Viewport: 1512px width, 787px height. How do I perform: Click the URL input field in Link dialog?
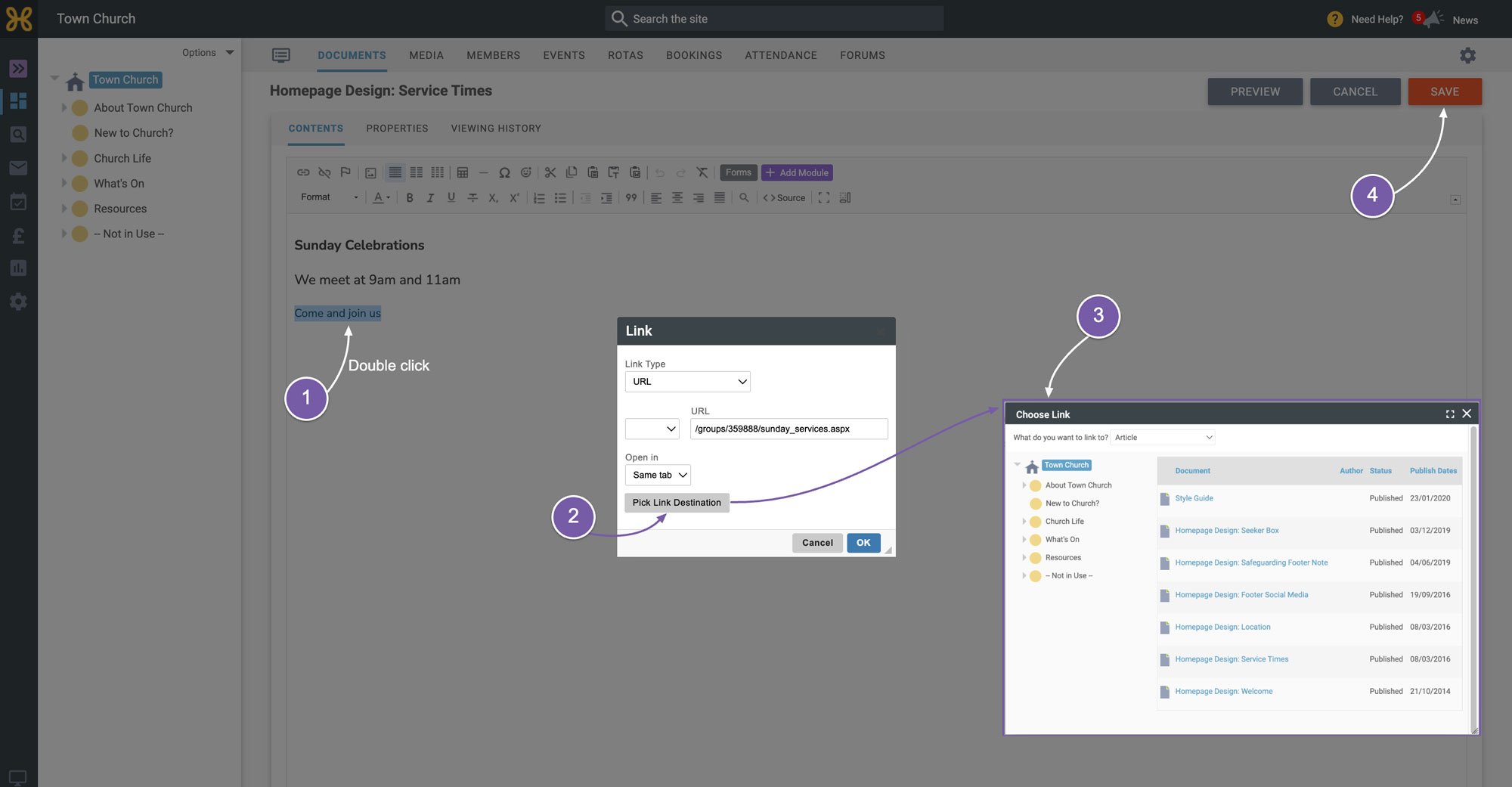pyautogui.click(x=789, y=429)
